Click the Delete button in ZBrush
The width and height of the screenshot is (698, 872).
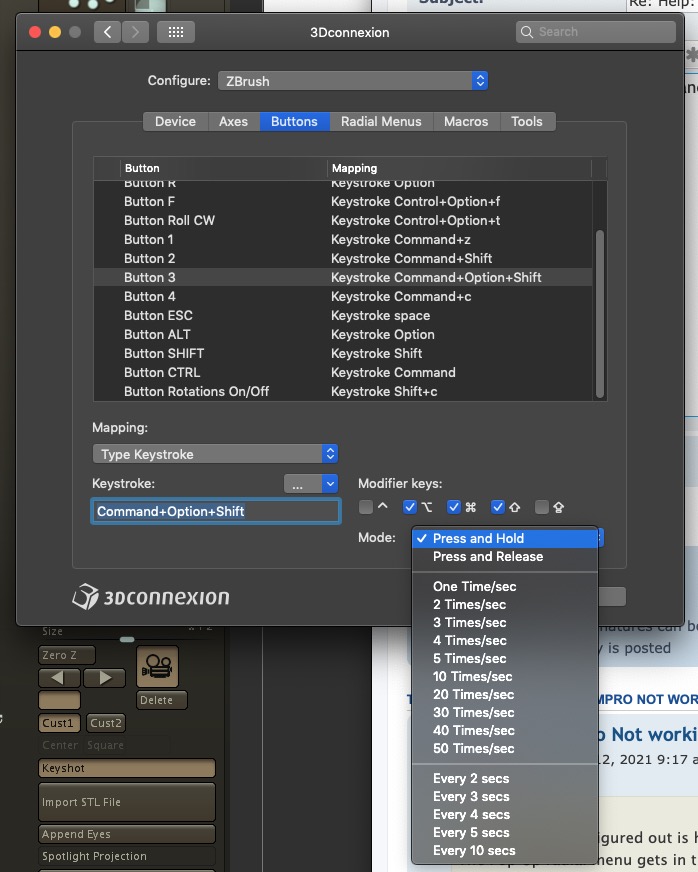(162, 700)
